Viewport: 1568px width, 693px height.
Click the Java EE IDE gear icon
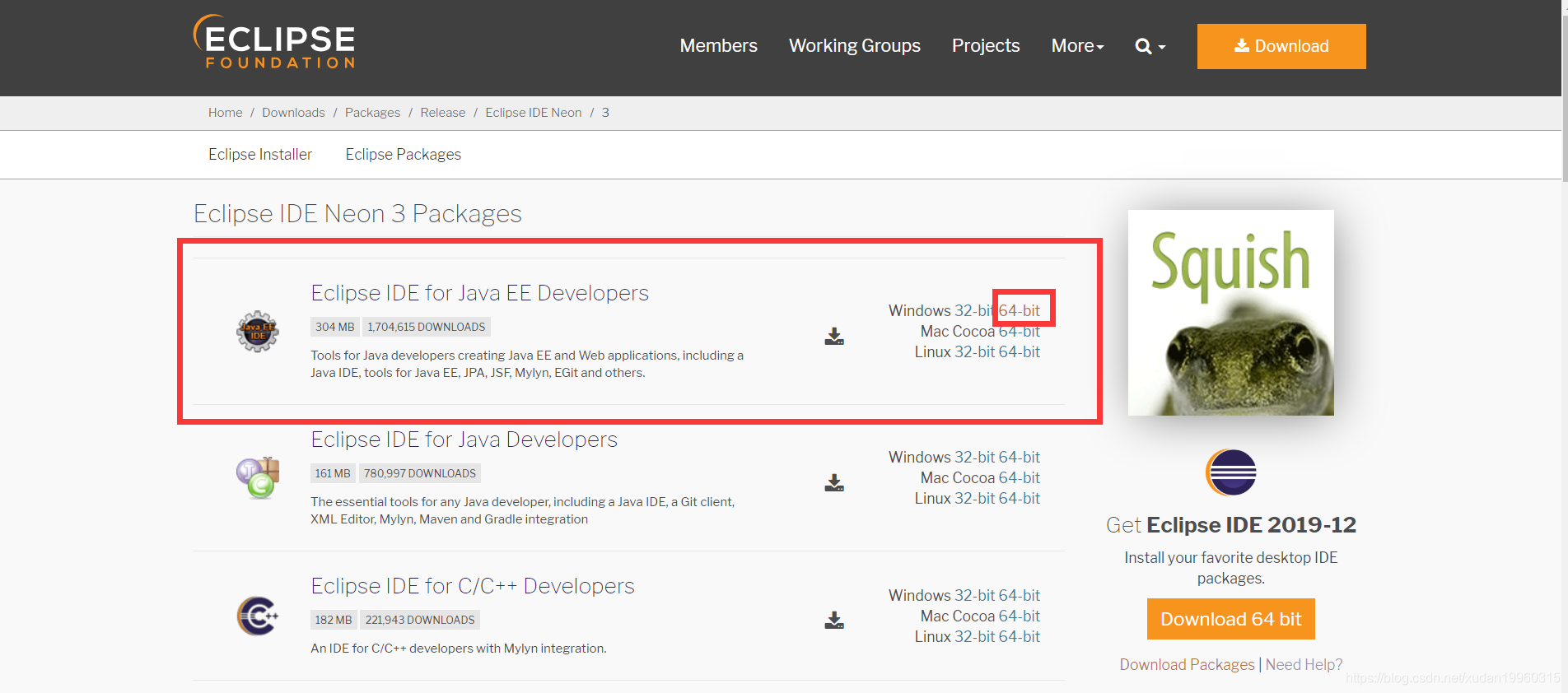pyautogui.click(x=258, y=332)
